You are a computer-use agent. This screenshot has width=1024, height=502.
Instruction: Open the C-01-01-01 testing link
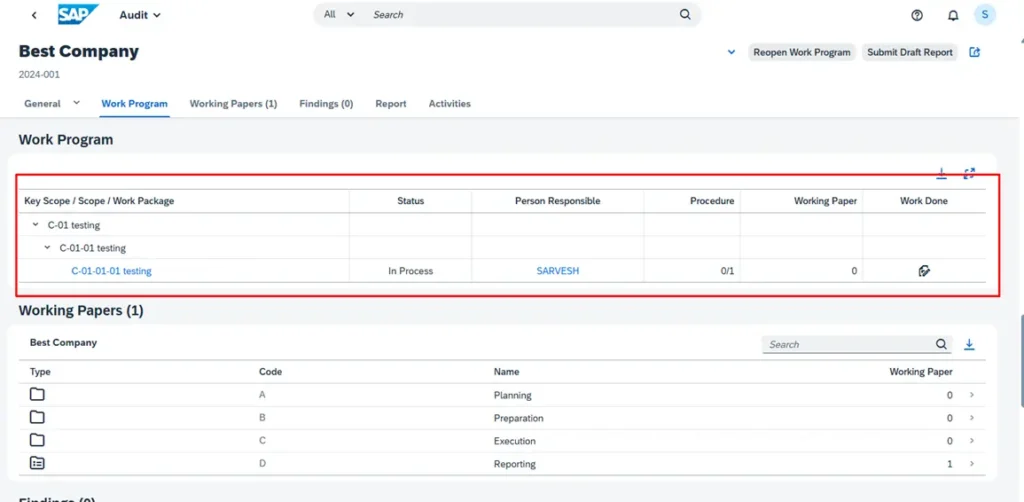[x=111, y=271]
